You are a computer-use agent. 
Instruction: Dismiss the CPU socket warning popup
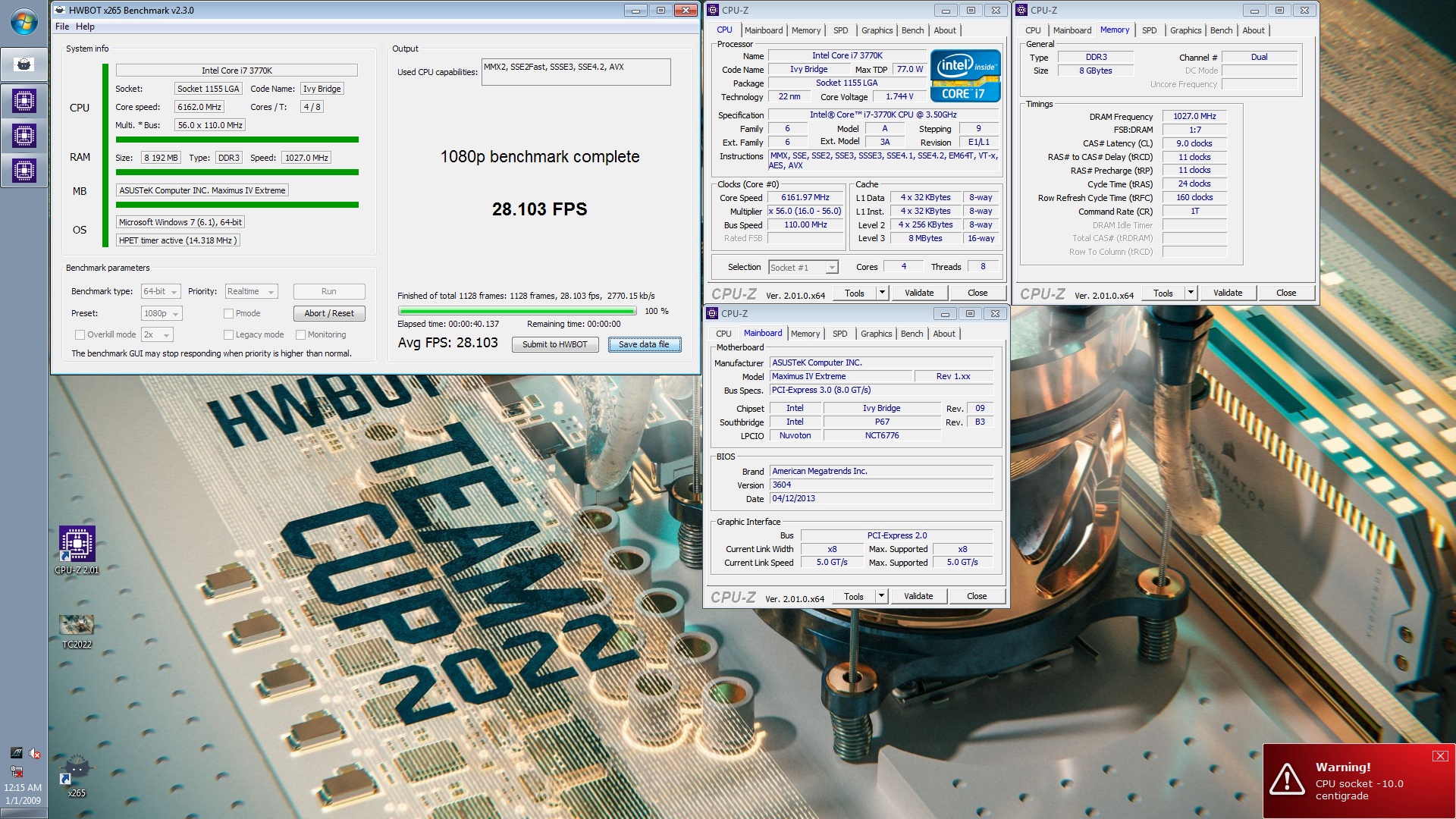click(x=1439, y=756)
